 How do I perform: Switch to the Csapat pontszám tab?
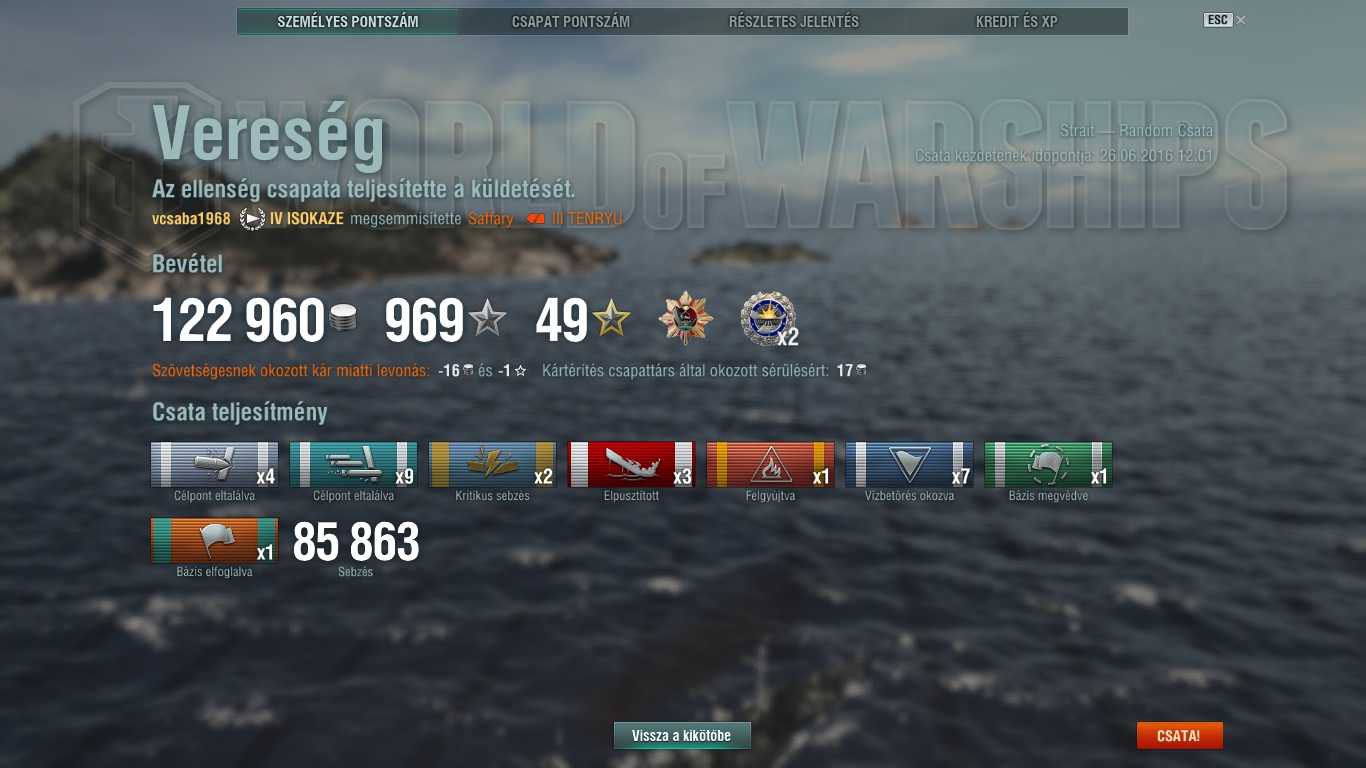[x=571, y=21]
